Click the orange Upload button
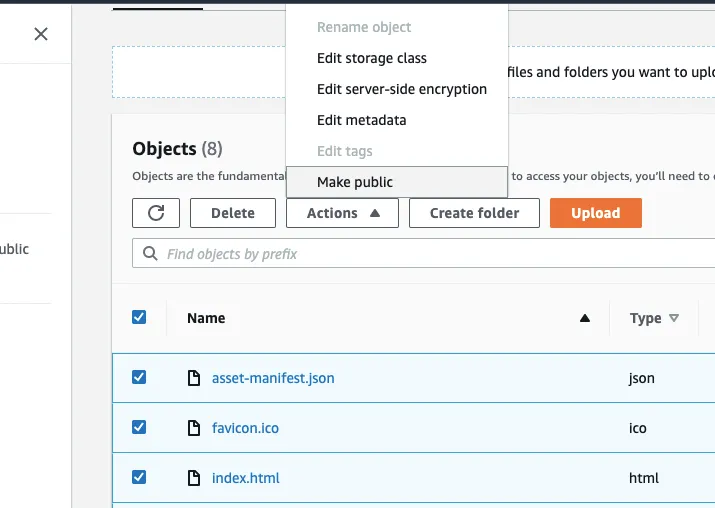 [595, 213]
